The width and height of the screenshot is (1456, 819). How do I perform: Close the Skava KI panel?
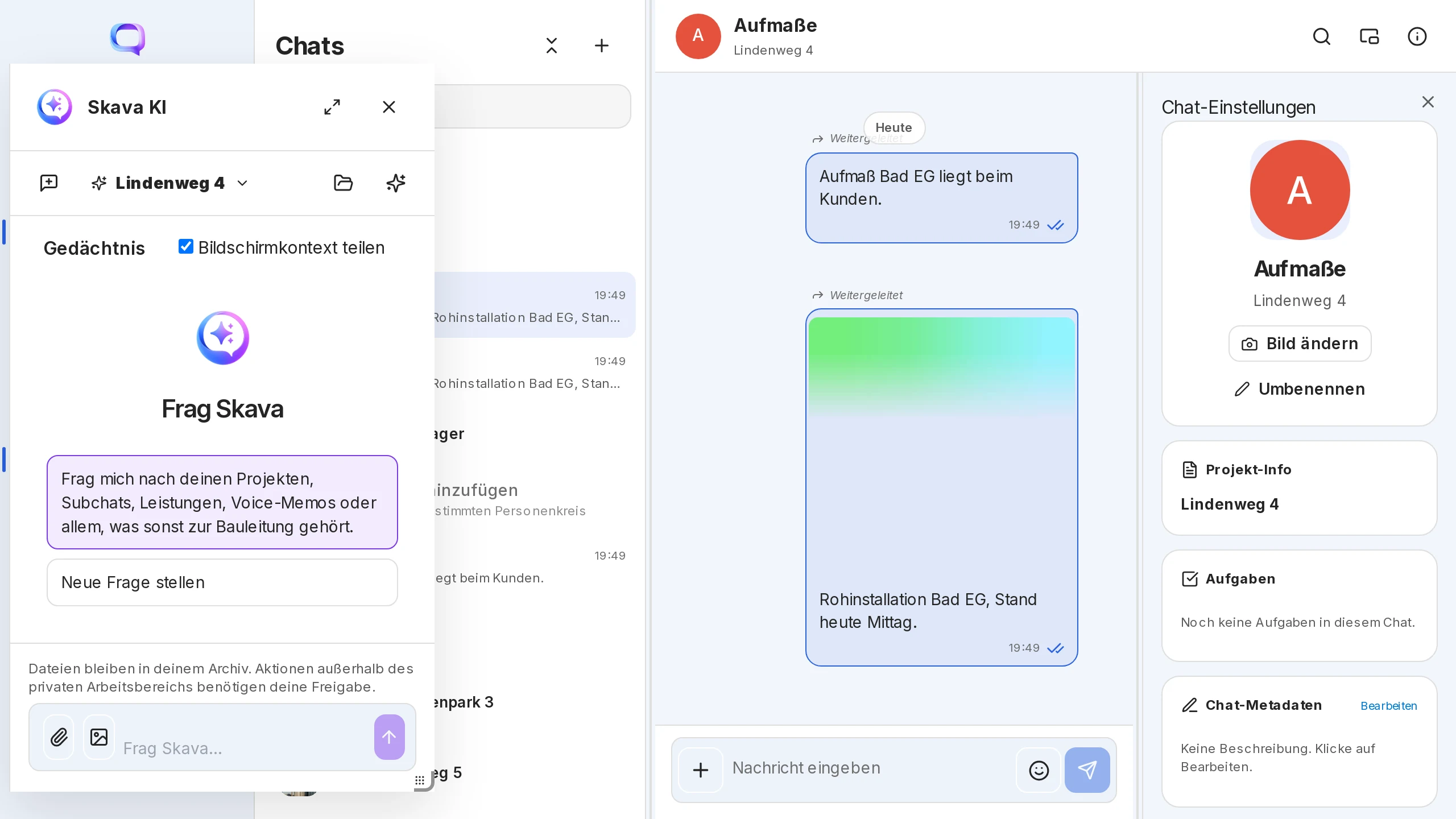coord(389,107)
